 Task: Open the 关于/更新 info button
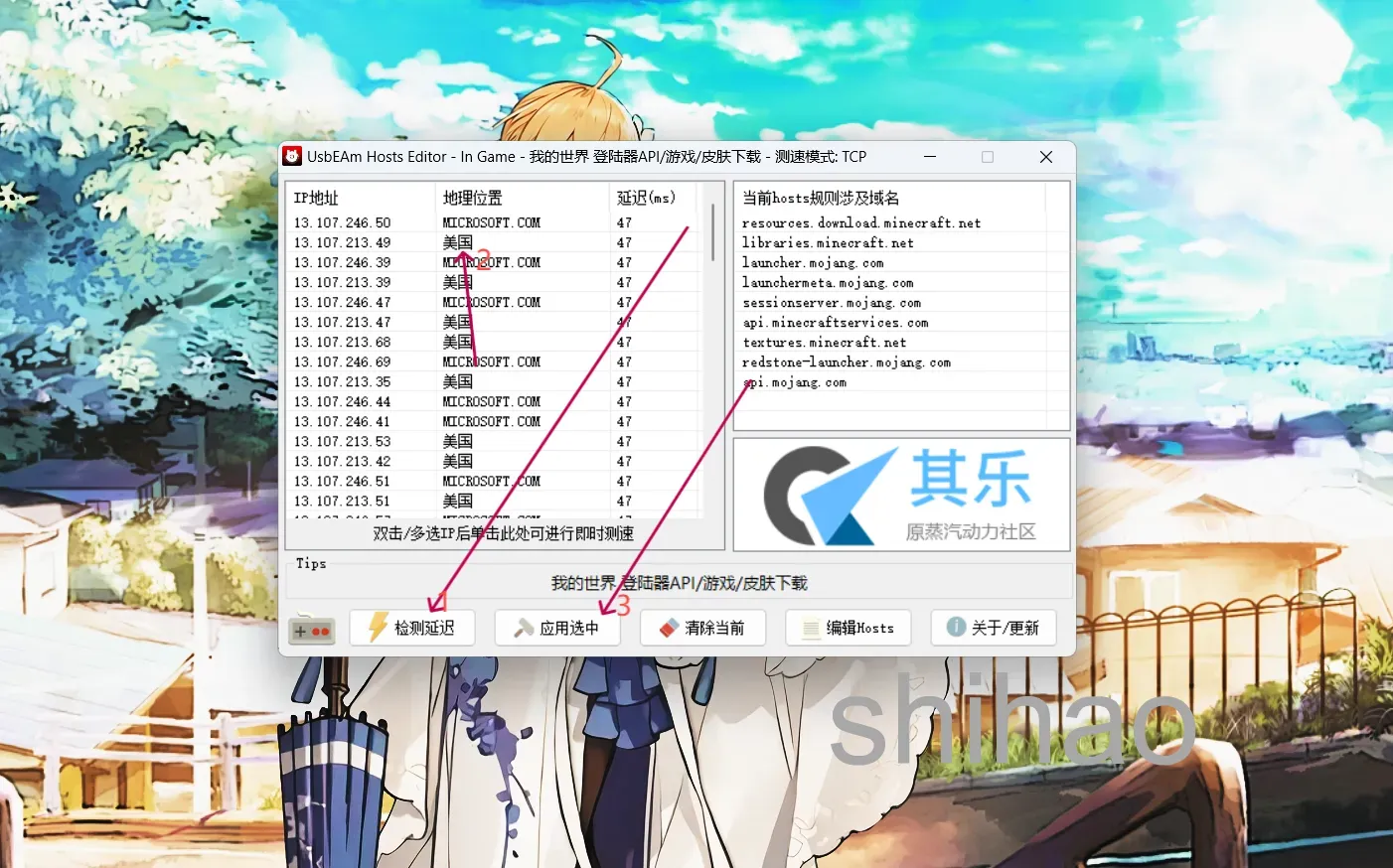coord(994,628)
